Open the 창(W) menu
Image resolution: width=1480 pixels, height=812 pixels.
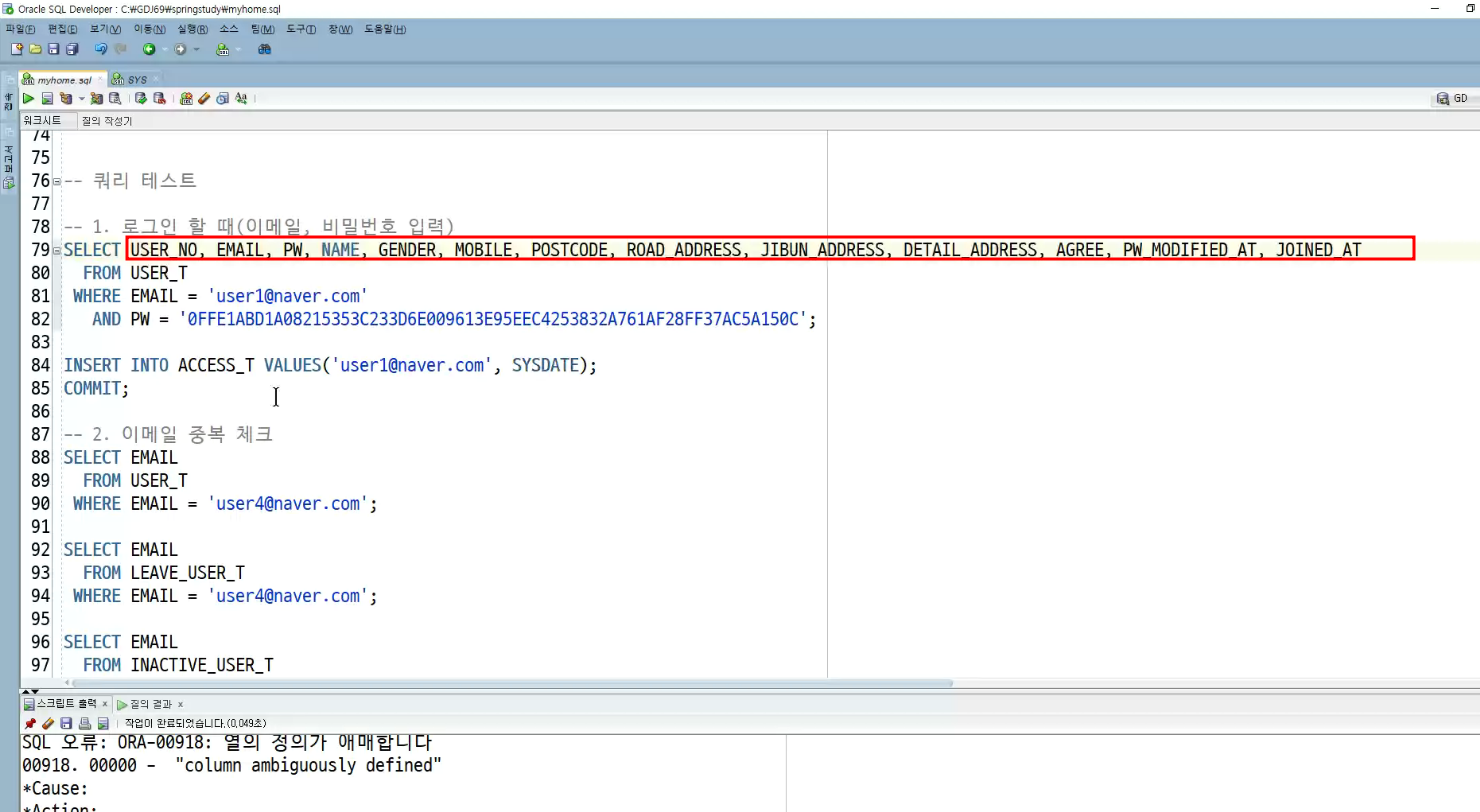tap(340, 29)
